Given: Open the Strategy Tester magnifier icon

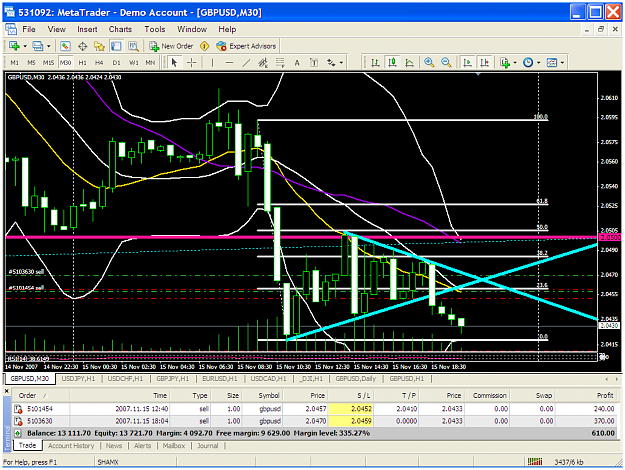Looking at the screenshot, I should coord(133,46).
